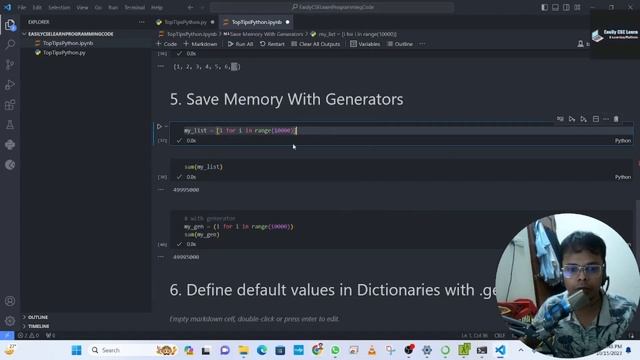Click the errors and warnings status item
Image resolution: width=640 pixels, height=360 pixels.
[28, 336]
